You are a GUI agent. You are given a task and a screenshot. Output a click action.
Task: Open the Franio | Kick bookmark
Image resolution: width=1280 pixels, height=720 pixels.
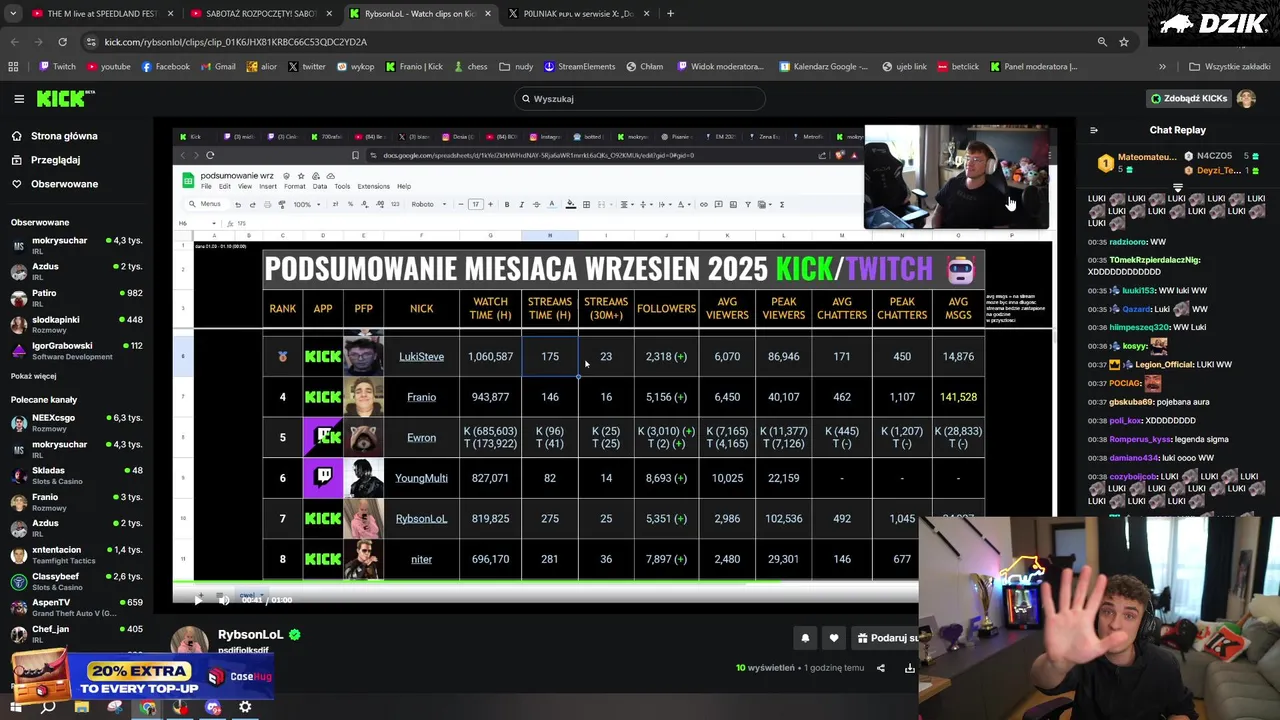tap(413, 67)
